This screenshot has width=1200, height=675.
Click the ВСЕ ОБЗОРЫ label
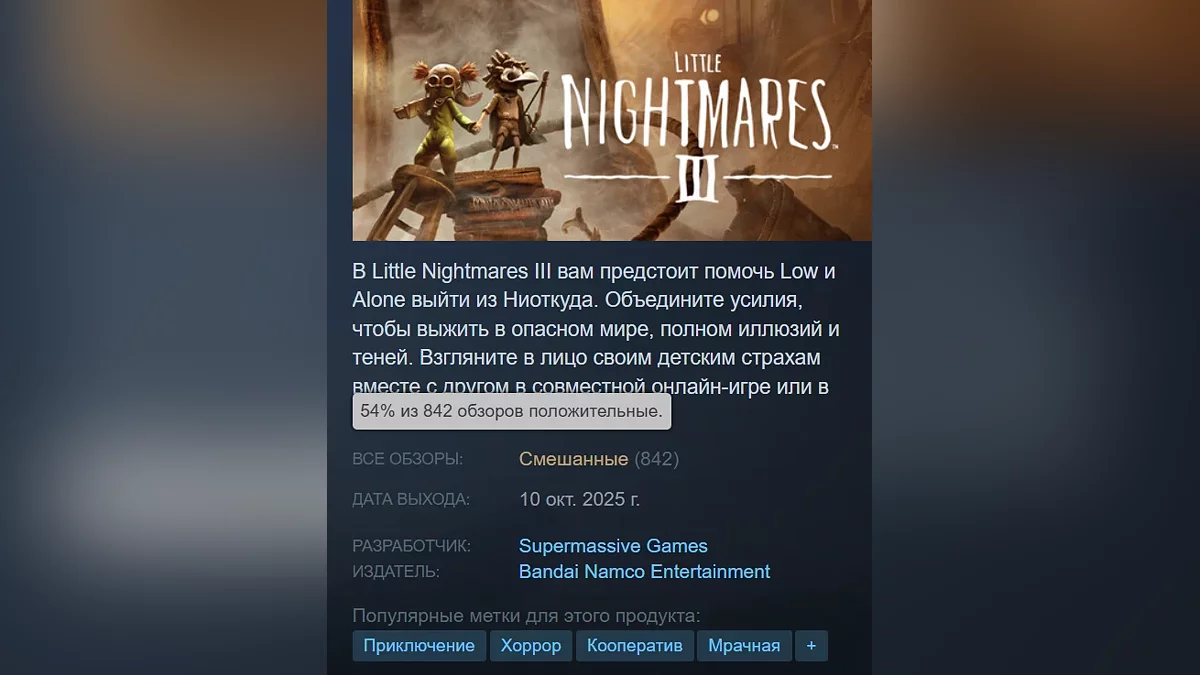pos(407,459)
